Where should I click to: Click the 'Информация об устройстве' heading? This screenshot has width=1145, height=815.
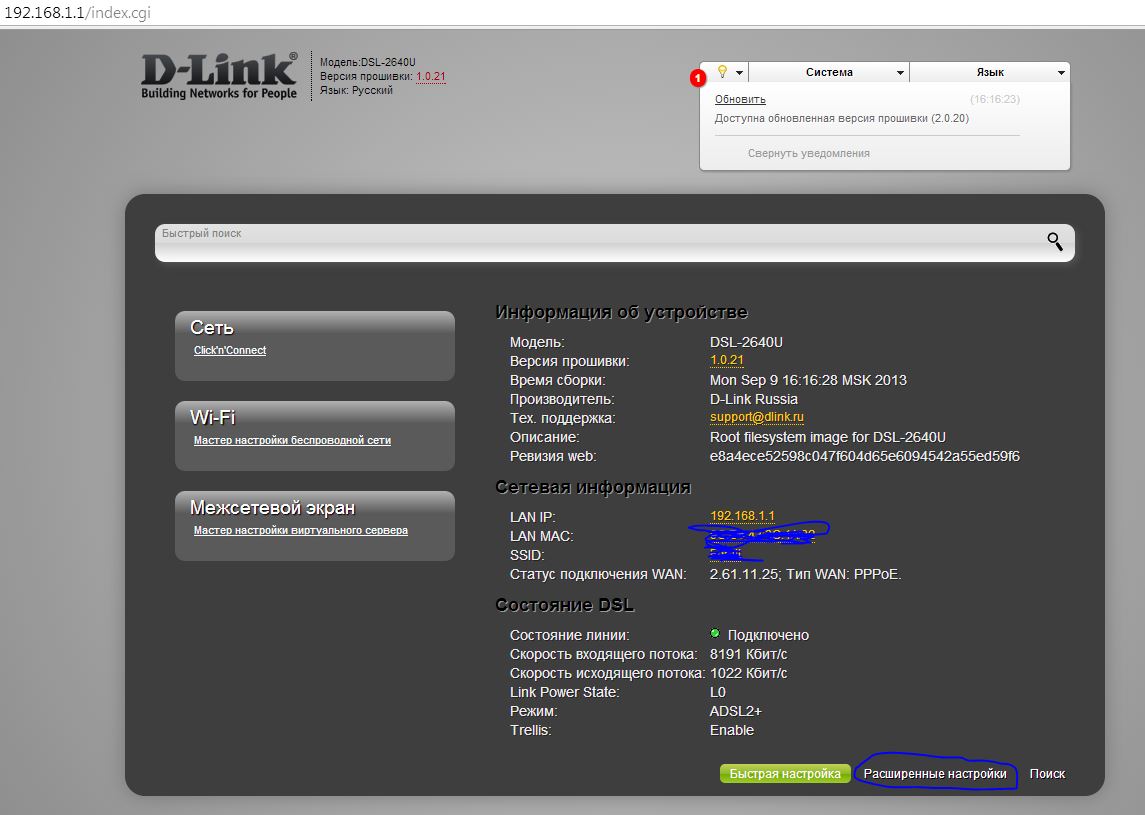tap(621, 312)
